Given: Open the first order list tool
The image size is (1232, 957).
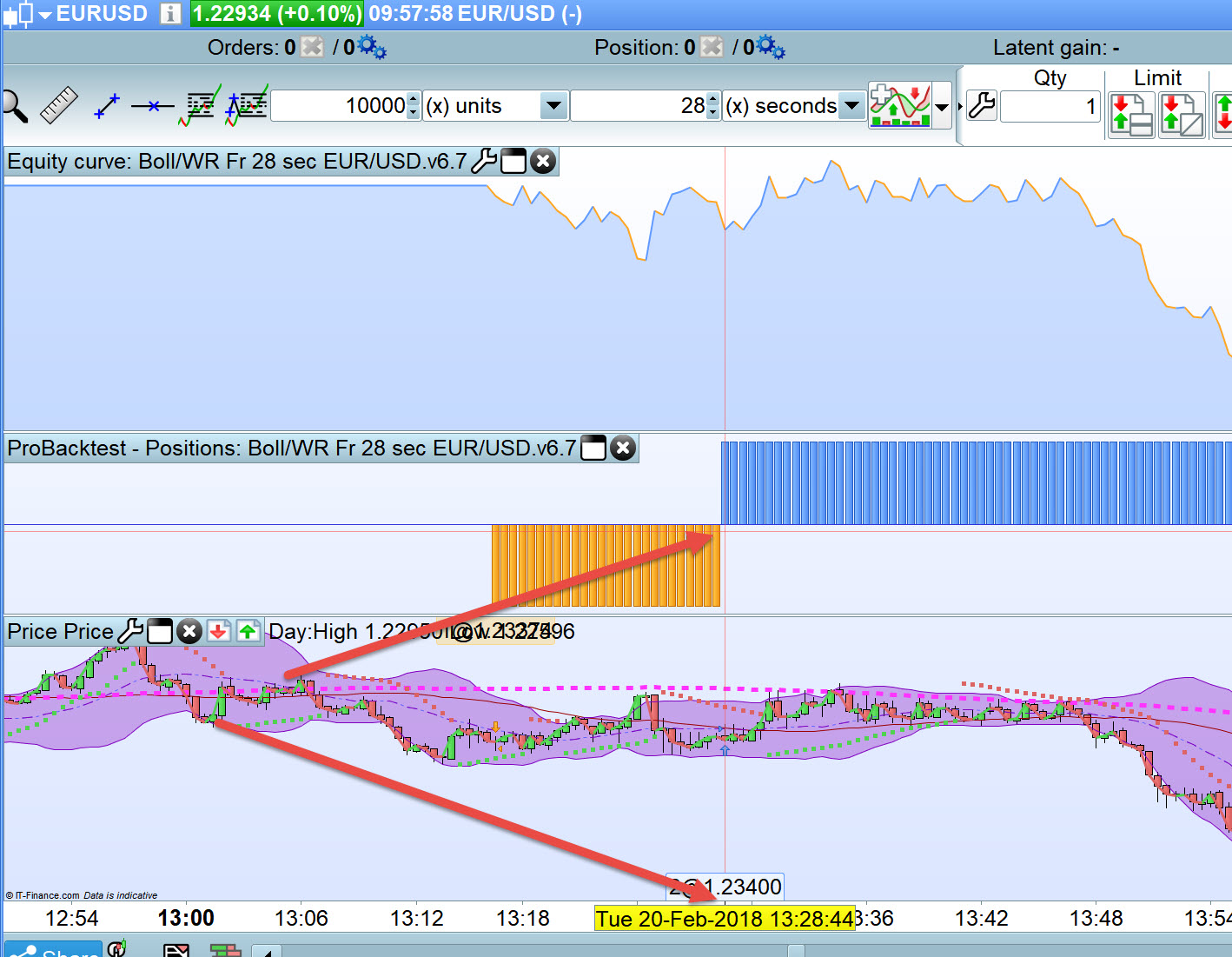Looking at the screenshot, I should pos(200,106).
